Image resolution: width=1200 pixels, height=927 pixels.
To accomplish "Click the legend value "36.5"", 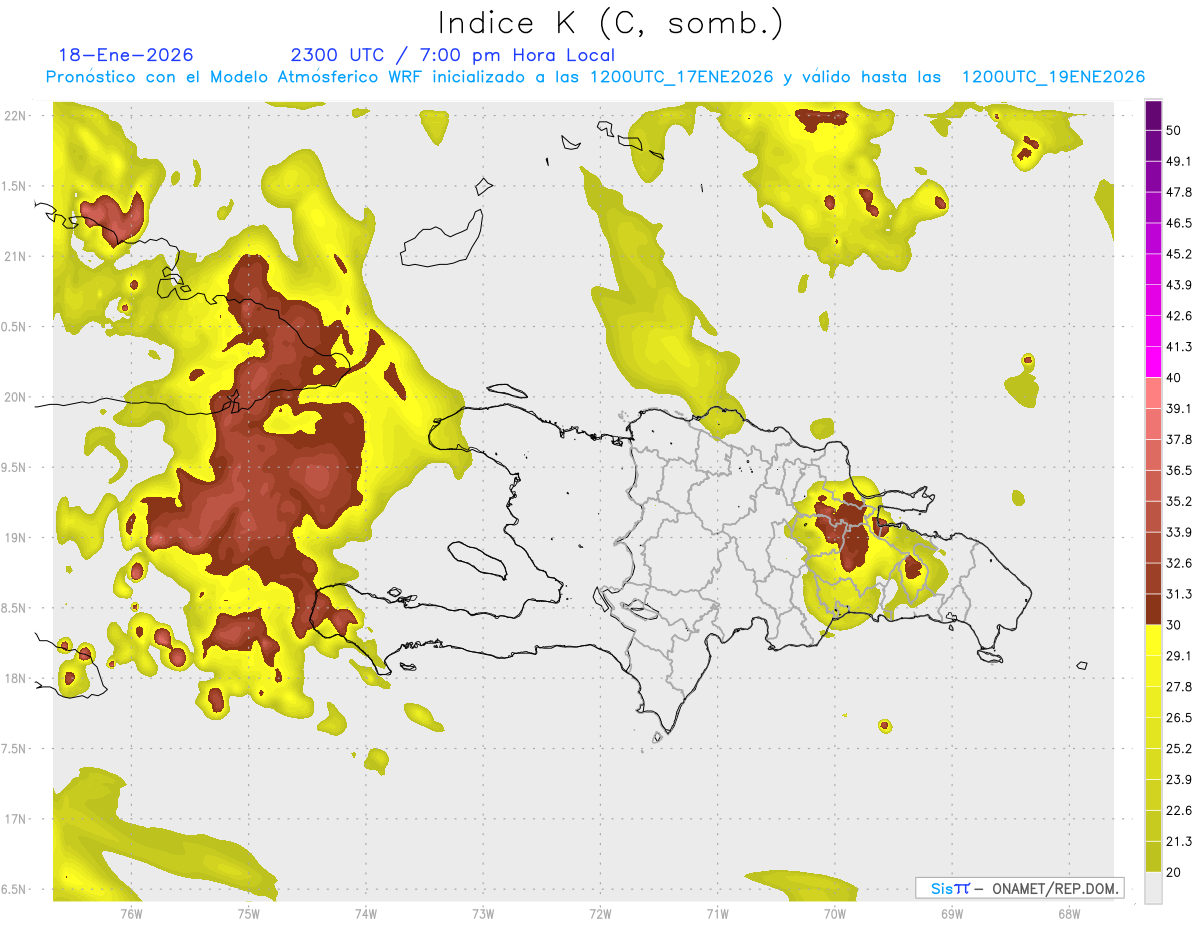I will 1179,471.
